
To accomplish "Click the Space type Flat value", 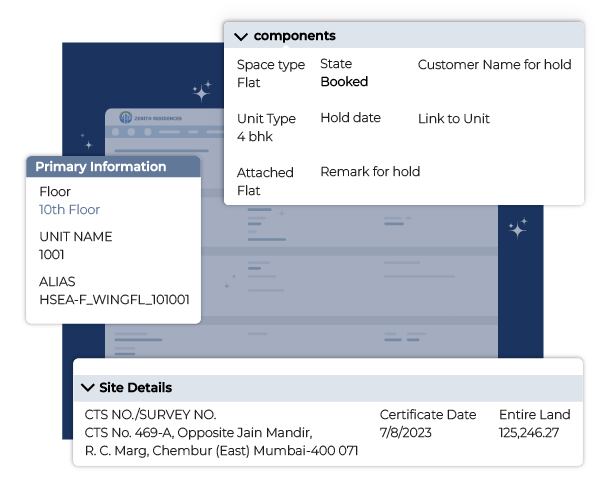I will pyautogui.click(x=248, y=83).
